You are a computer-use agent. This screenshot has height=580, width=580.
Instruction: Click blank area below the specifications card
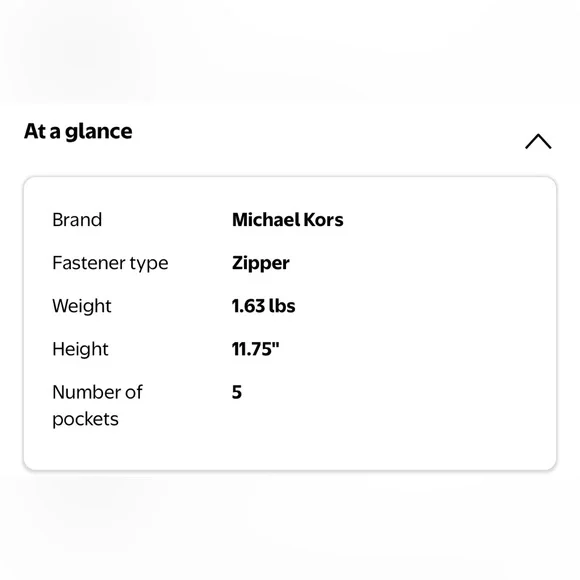290,525
